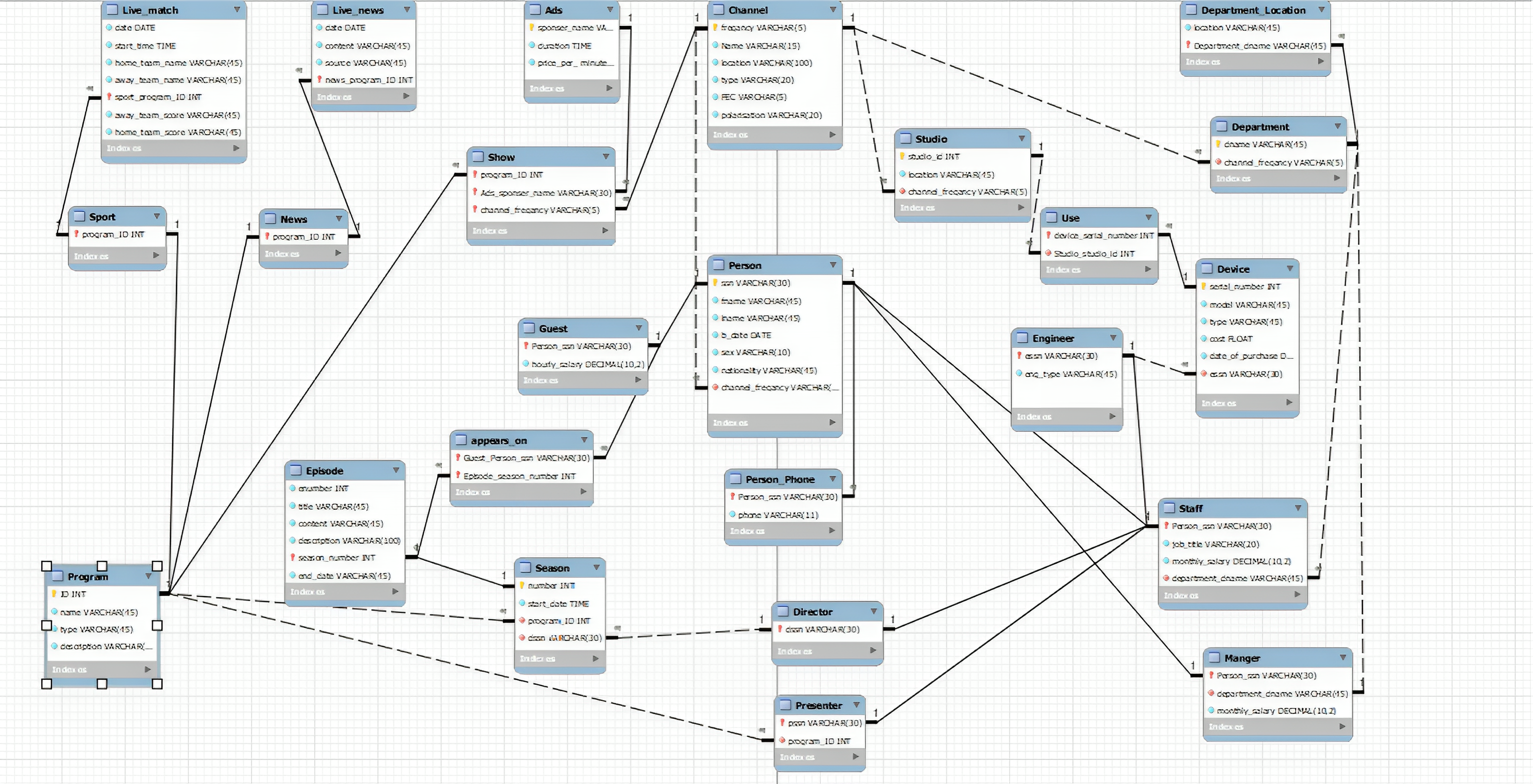Collapse the Live_match table columns
1533x784 pixels.
pos(237,10)
